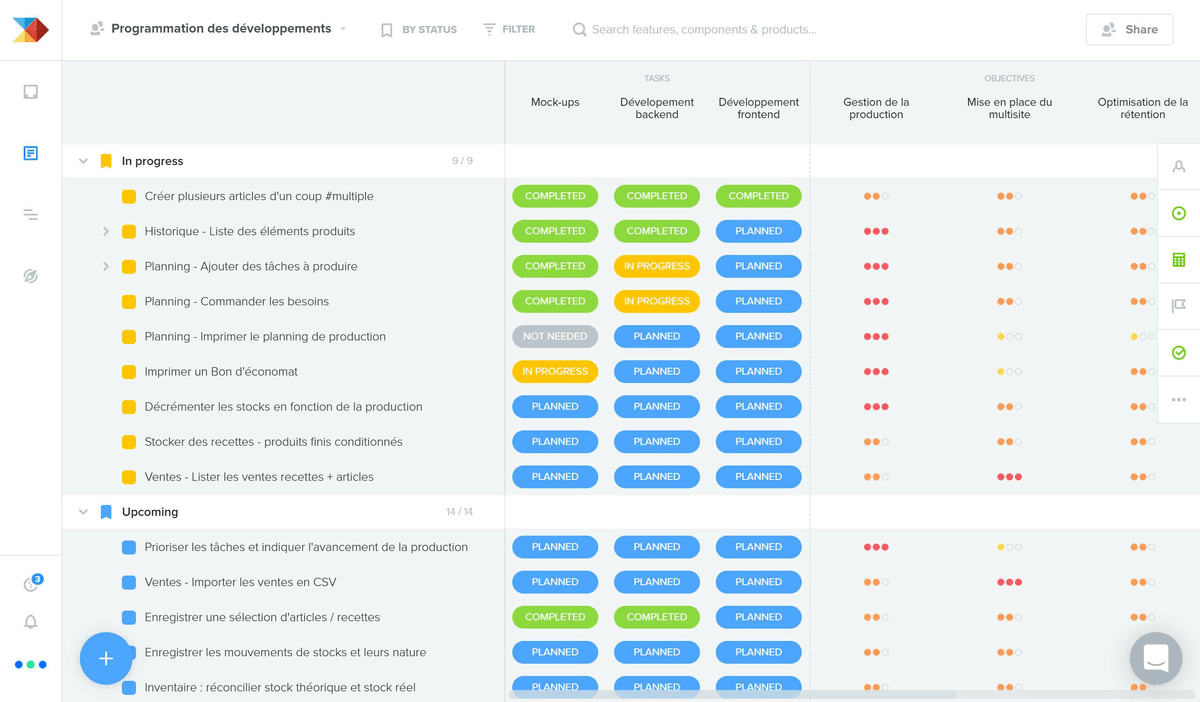Open the score table icon in the right sidebar

[1180, 259]
